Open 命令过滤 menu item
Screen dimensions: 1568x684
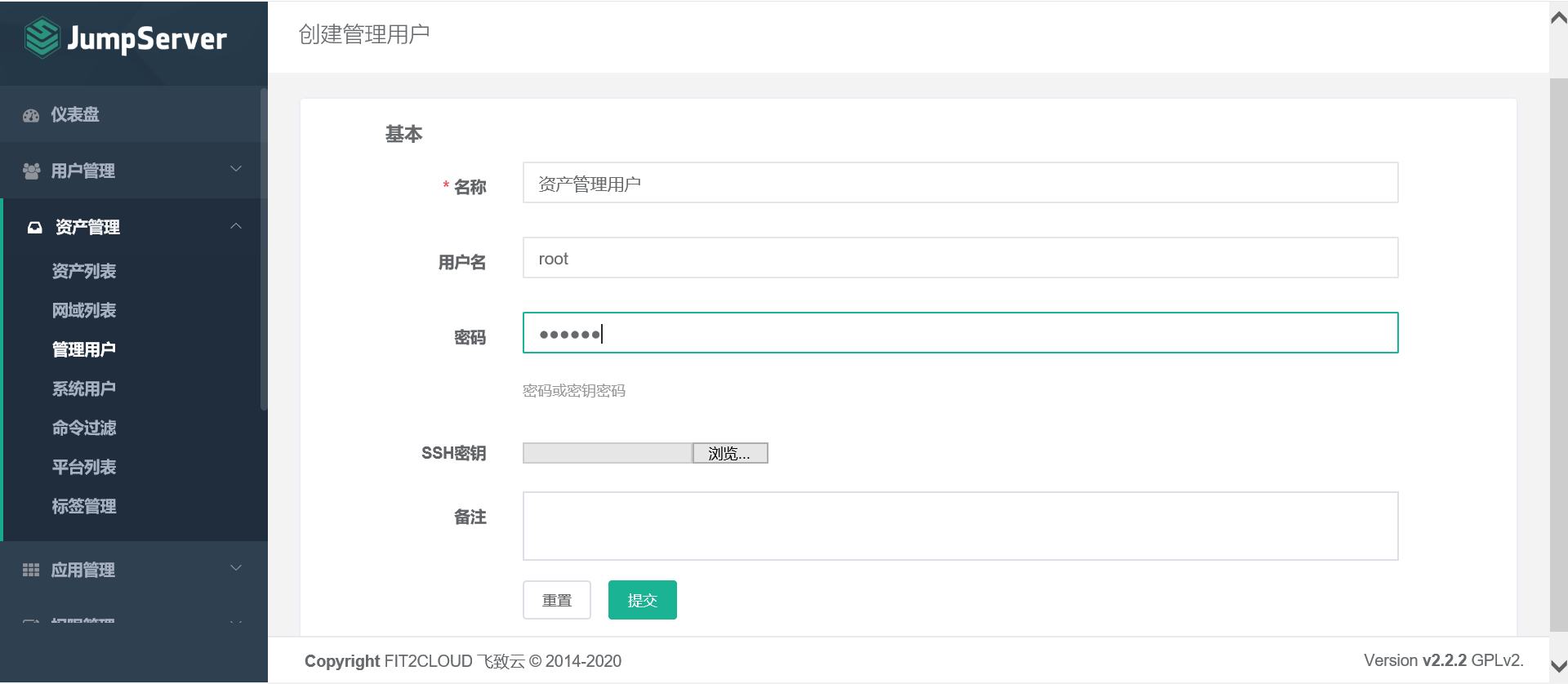click(x=84, y=428)
